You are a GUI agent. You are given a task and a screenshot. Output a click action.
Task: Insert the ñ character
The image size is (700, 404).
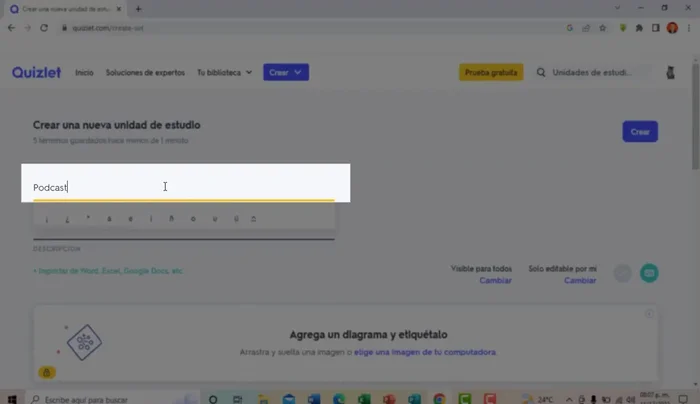point(171,219)
